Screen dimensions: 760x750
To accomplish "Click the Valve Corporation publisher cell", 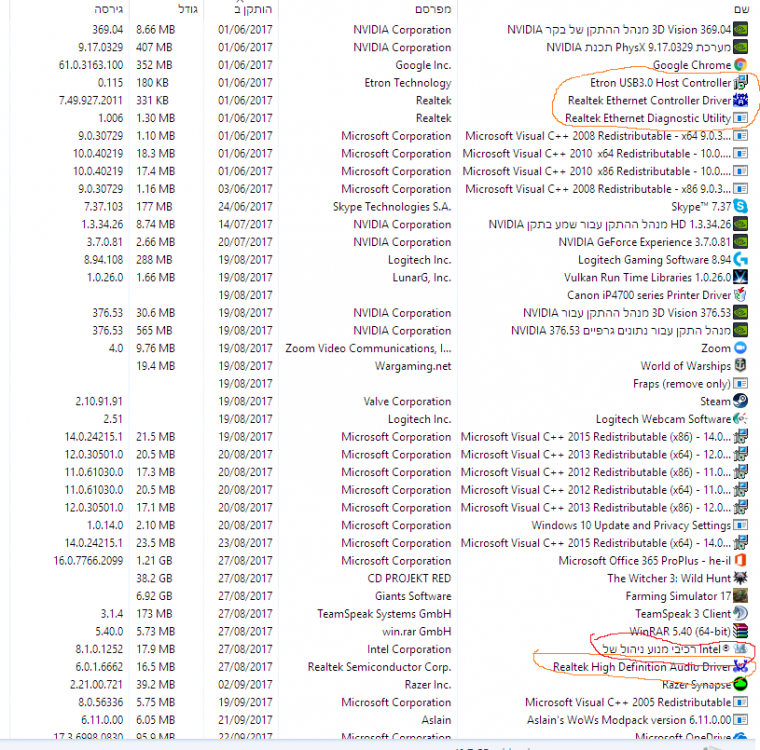I will 407,401.
